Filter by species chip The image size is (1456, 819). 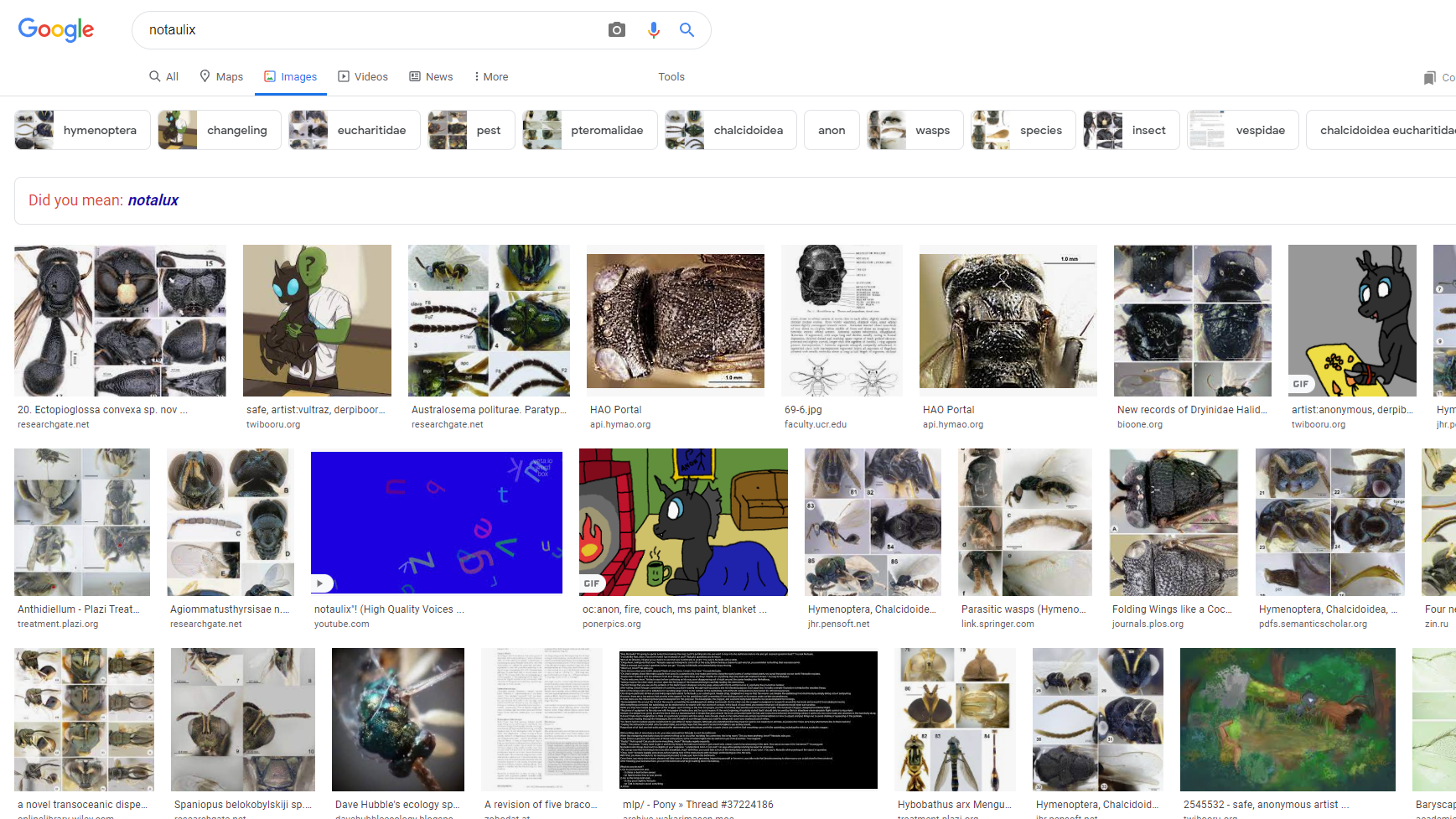pyautogui.click(x=1023, y=130)
